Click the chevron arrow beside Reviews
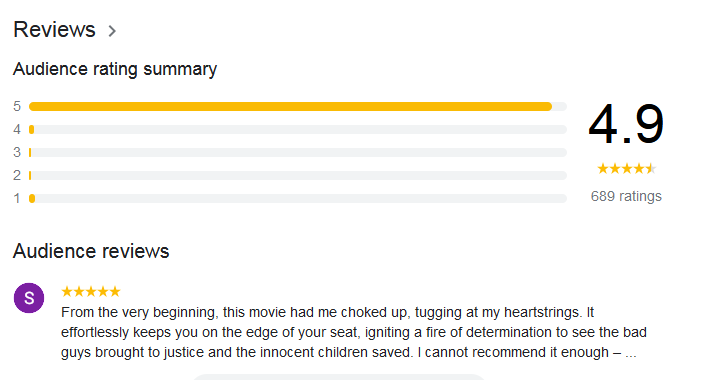This screenshot has height=380, width=707. 112,31
